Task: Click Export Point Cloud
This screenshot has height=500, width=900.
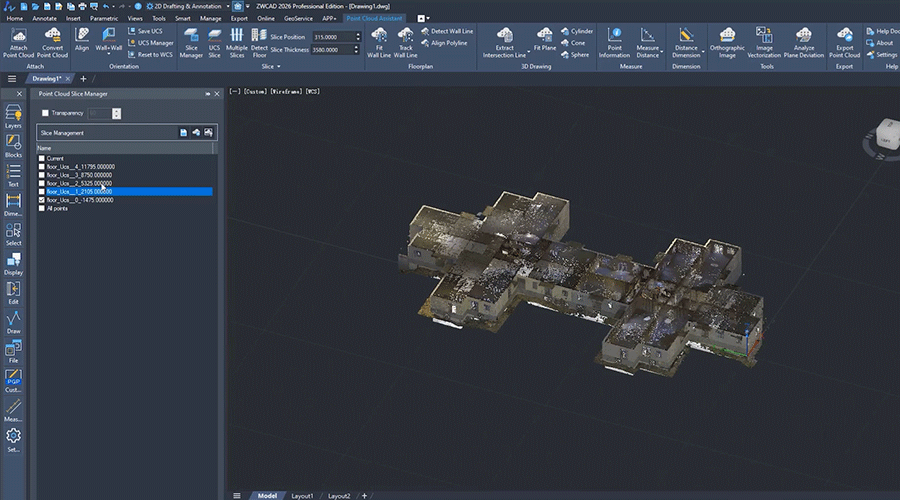Action: pyautogui.click(x=844, y=43)
